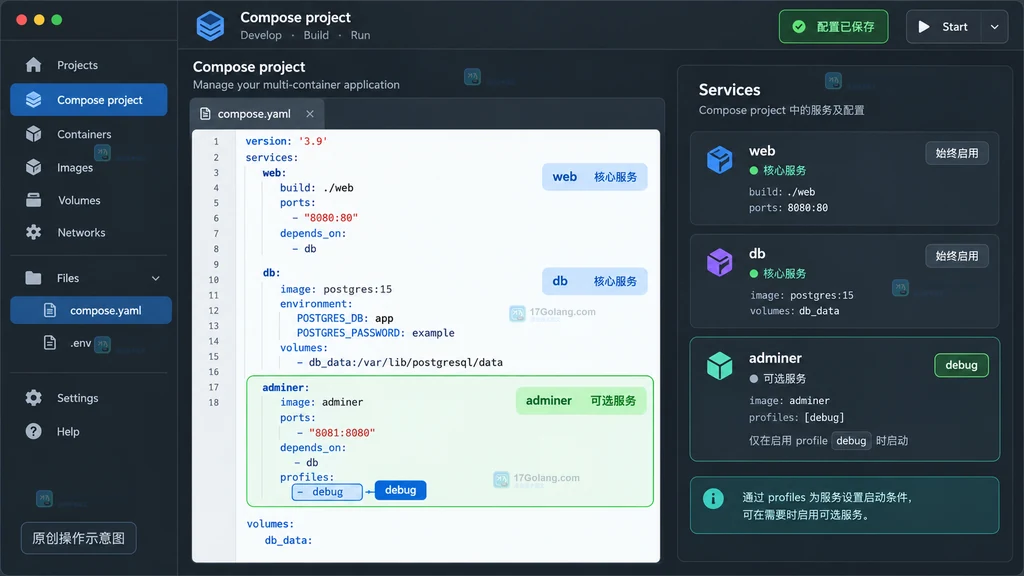Click macOS green fullscreen window button
This screenshot has width=1024, height=576.
click(x=57, y=20)
